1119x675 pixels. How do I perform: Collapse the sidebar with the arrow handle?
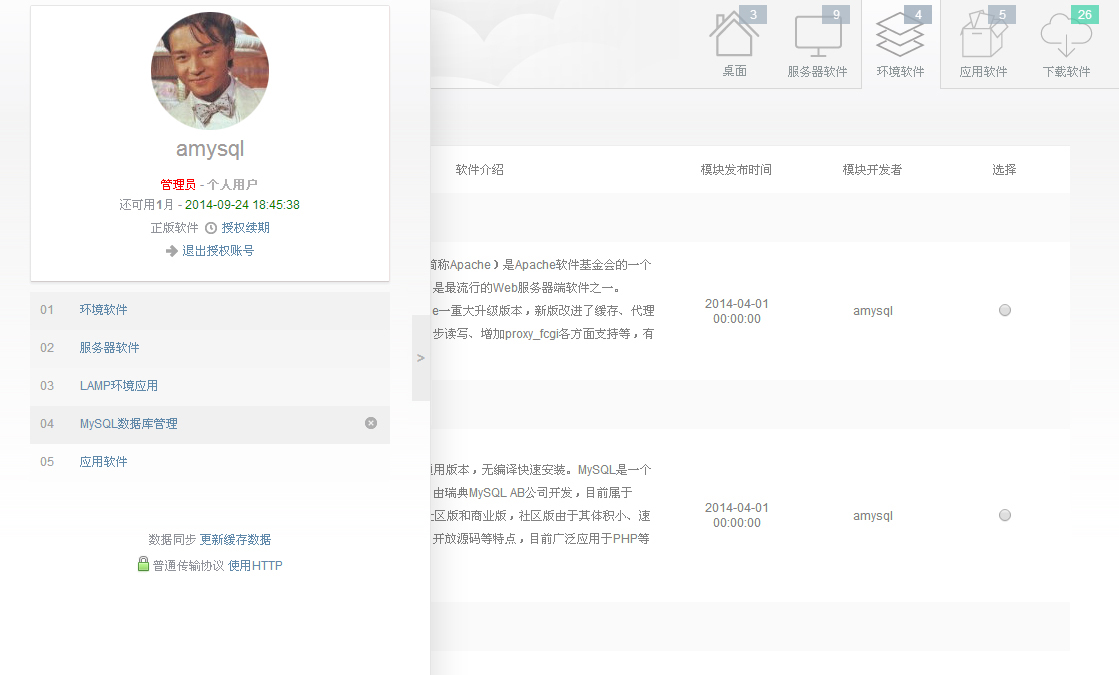click(x=421, y=358)
